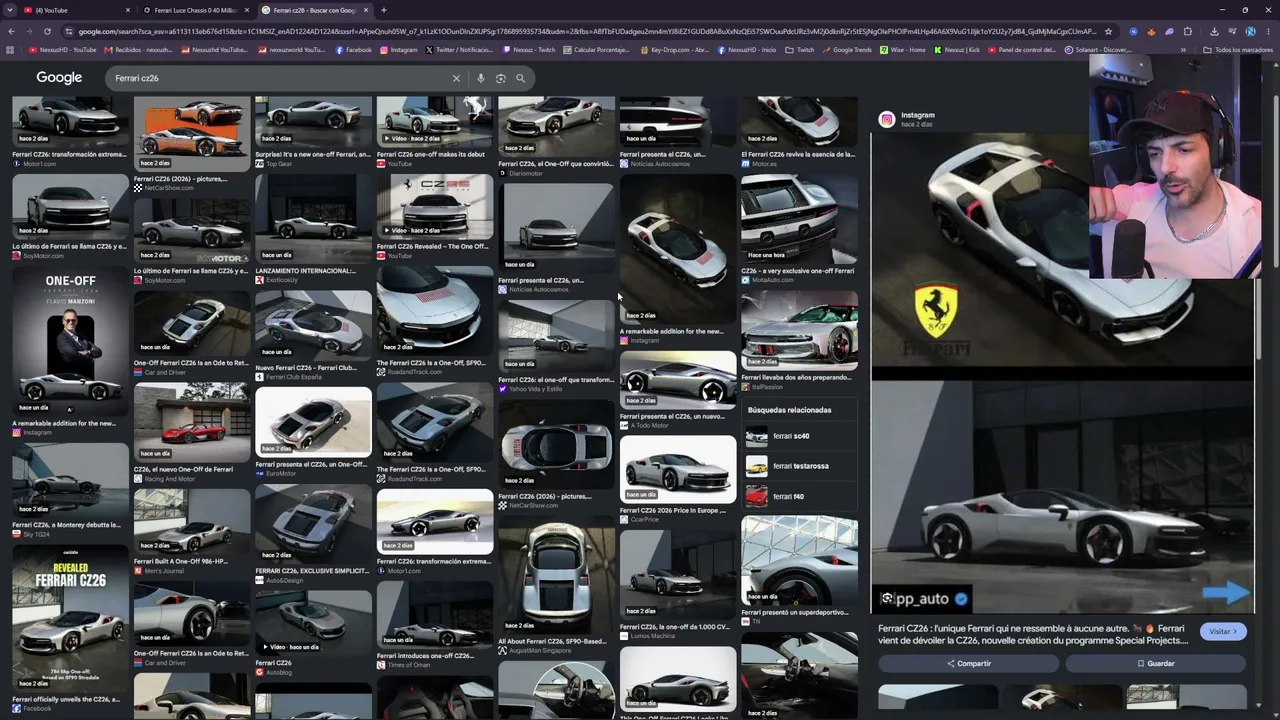Open the REVEALED FERRARI CZ26 image result
The width and height of the screenshot is (1280, 720).
pyautogui.click(x=70, y=617)
